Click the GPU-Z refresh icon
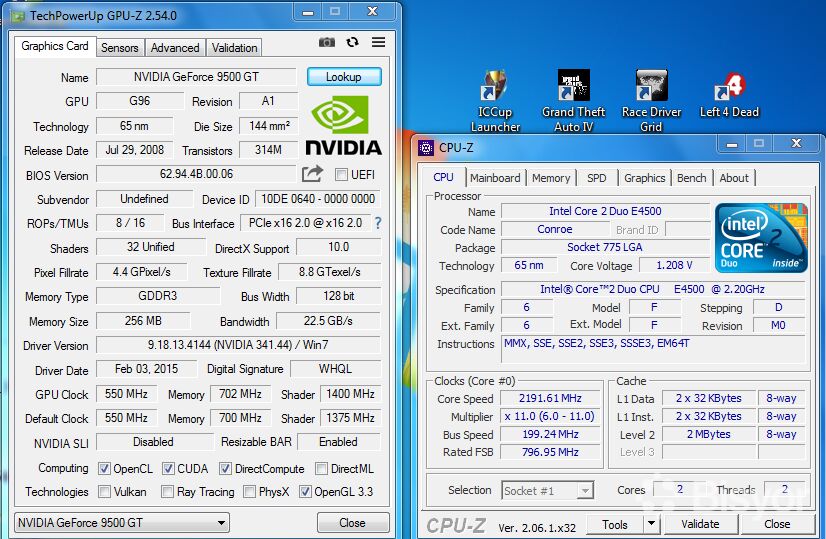 tap(352, 42)
